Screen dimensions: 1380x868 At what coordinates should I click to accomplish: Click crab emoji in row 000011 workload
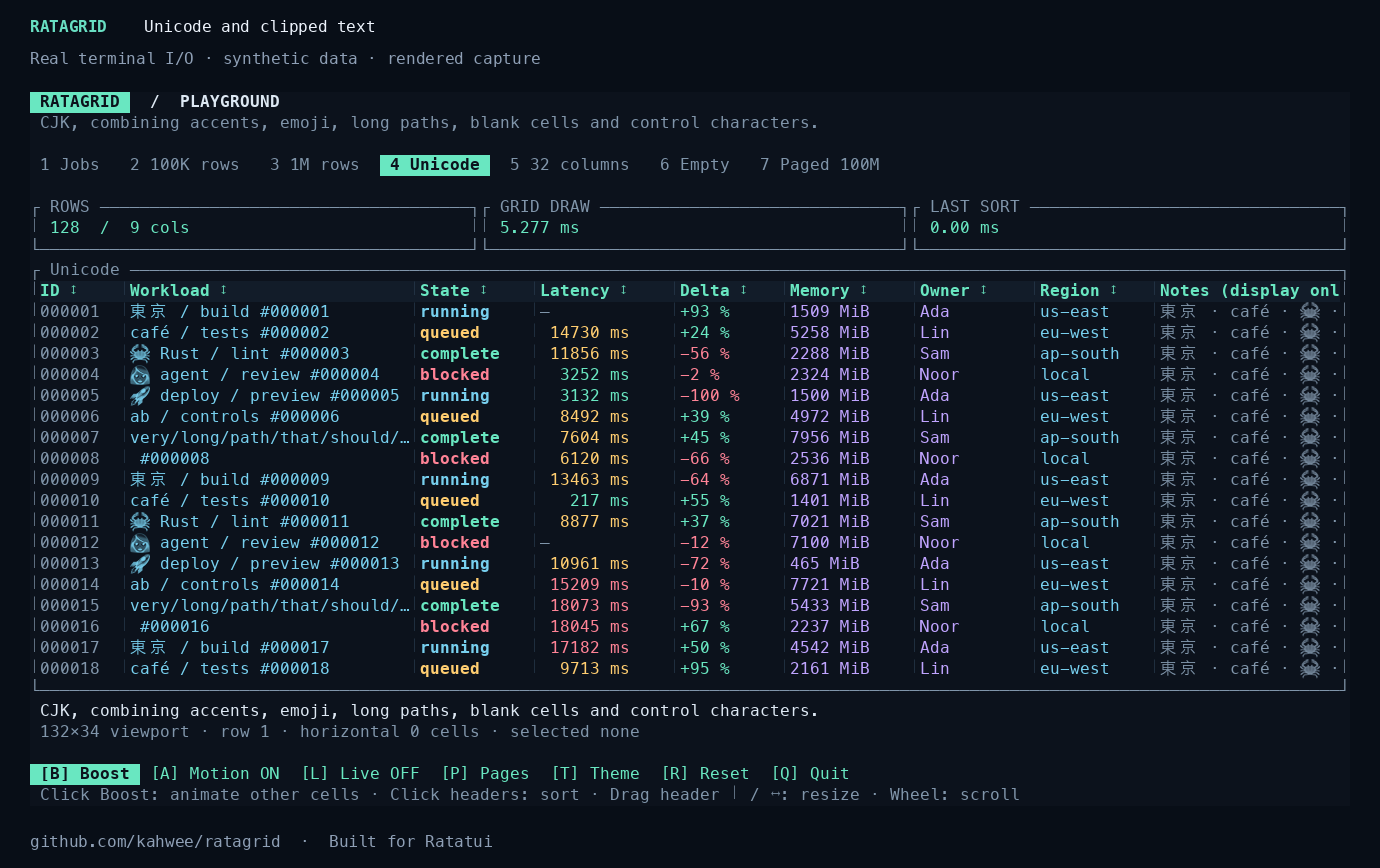pyautogui.click(x=140, y=521)
